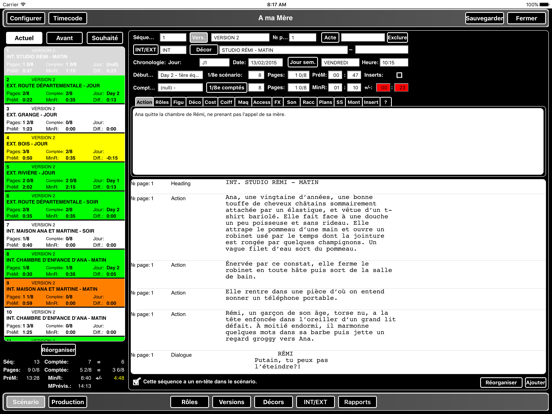Select the Actuel segment
Image resolution: width=552 pixels, height=414 pixels.
tap(24, 38)
